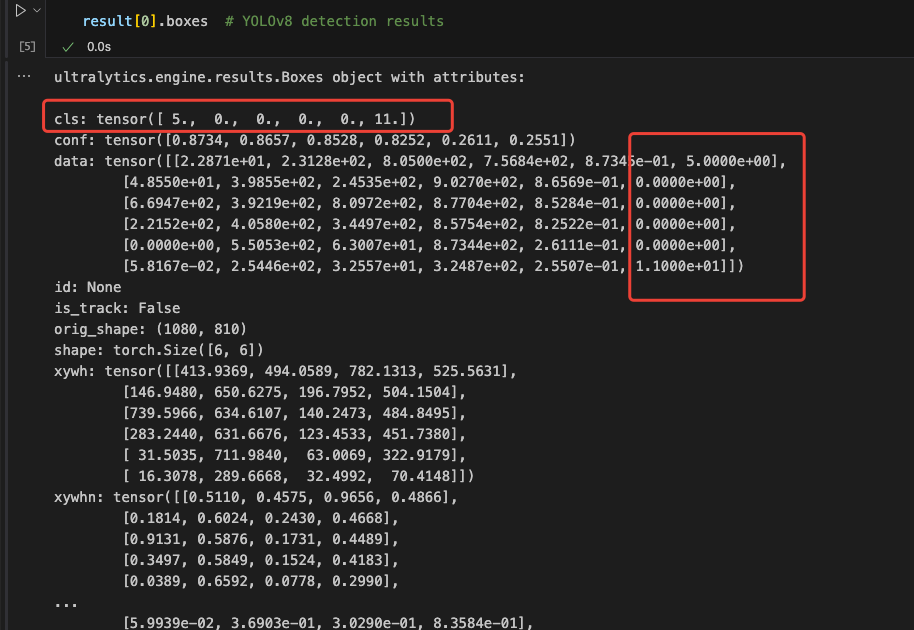Click into the result[0].boxes code
This screenshot has height=630, width=914.
[x=146, y=21]
